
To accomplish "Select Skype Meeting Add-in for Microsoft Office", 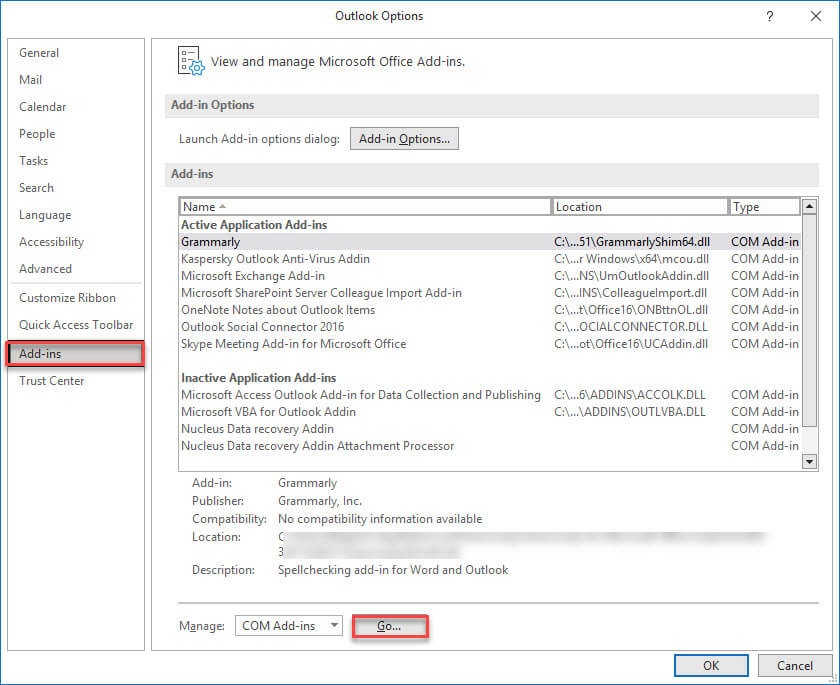I will [490, 344].
